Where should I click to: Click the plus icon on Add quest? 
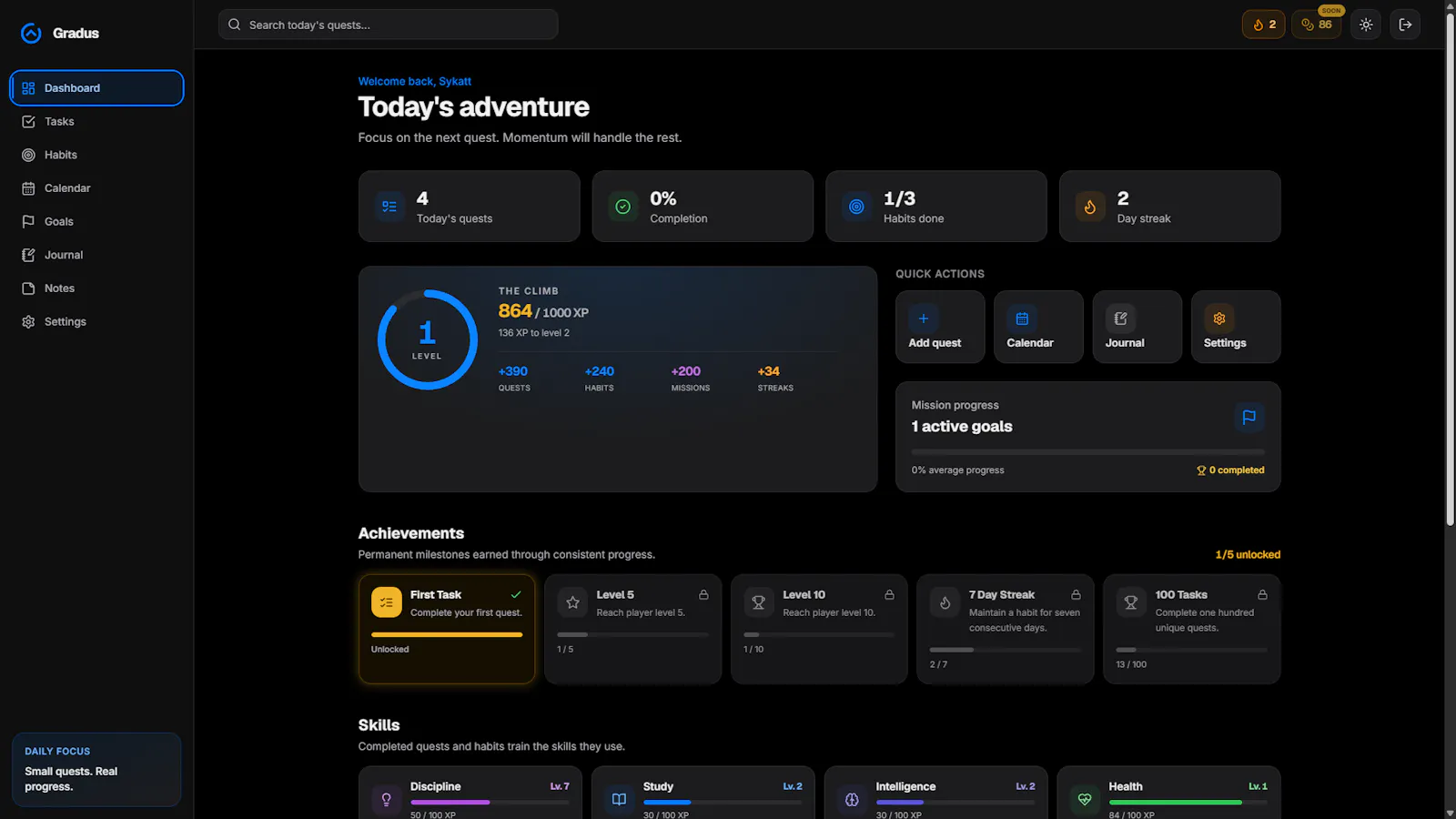924,318
